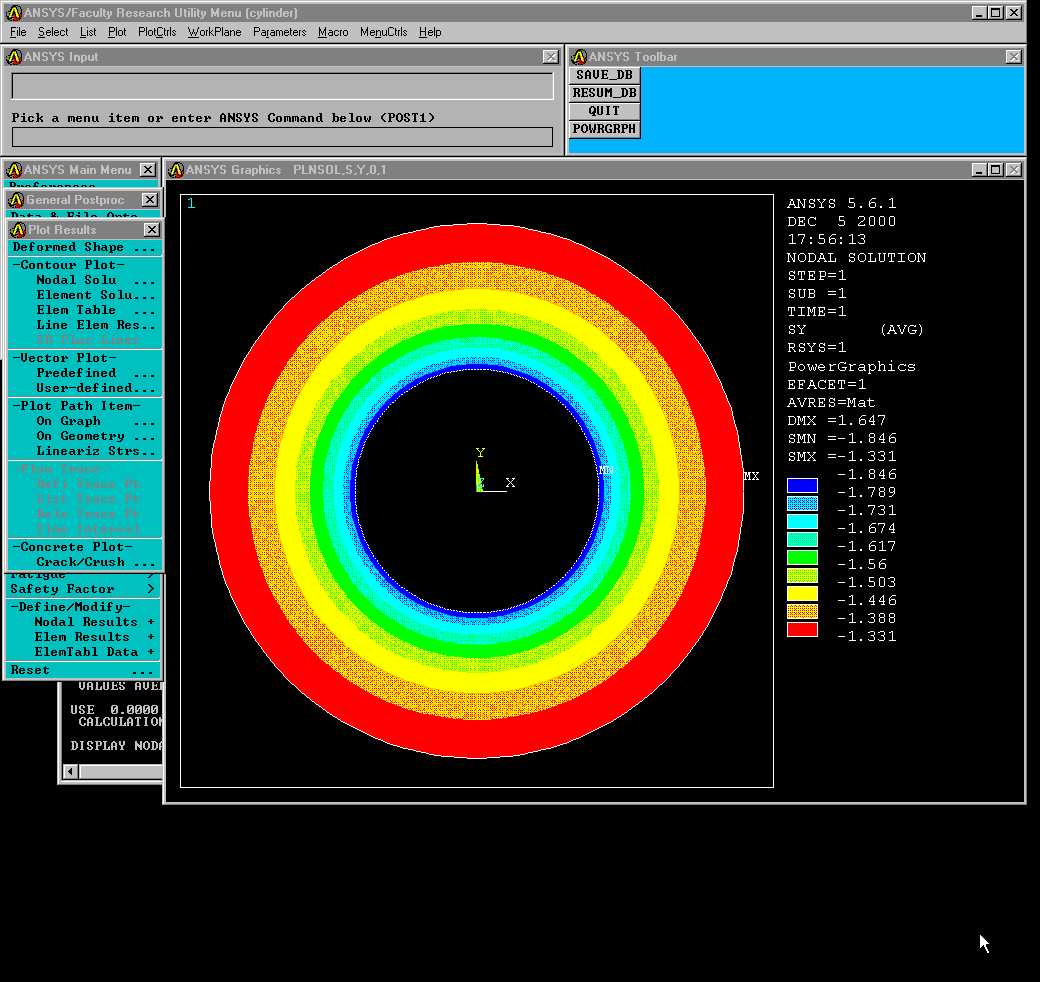The width and height of the screenshot is (1040, 982).
Task: Expand the Safety Factor submenu
Action: coord(82,589)
